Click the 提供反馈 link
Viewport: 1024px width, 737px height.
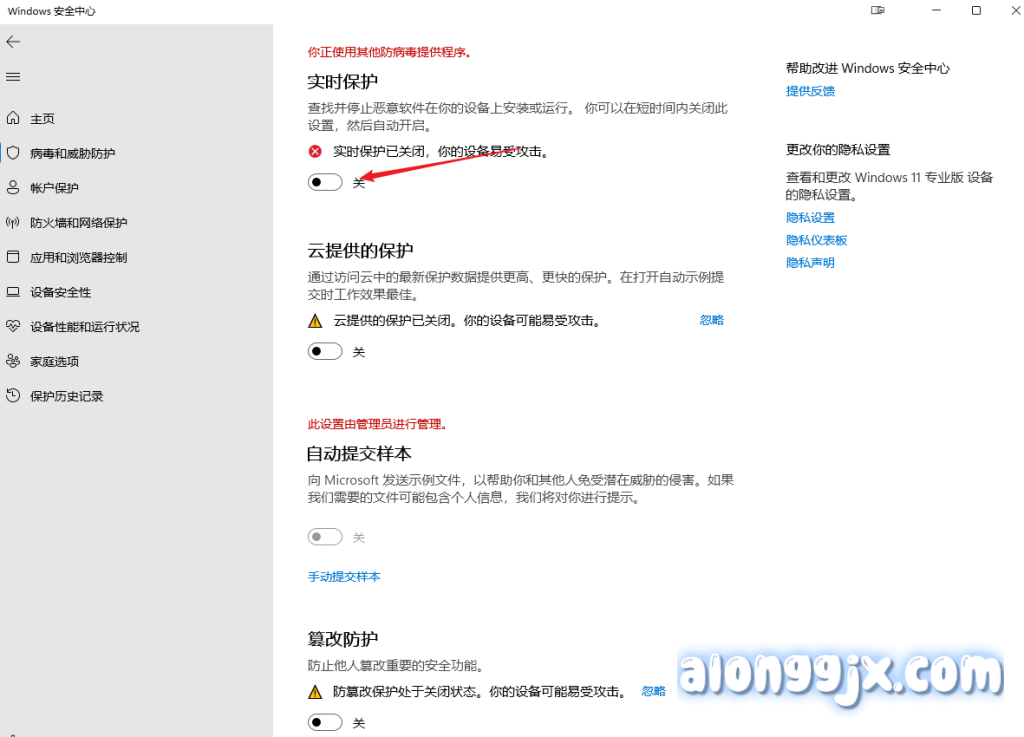(810, 91)
